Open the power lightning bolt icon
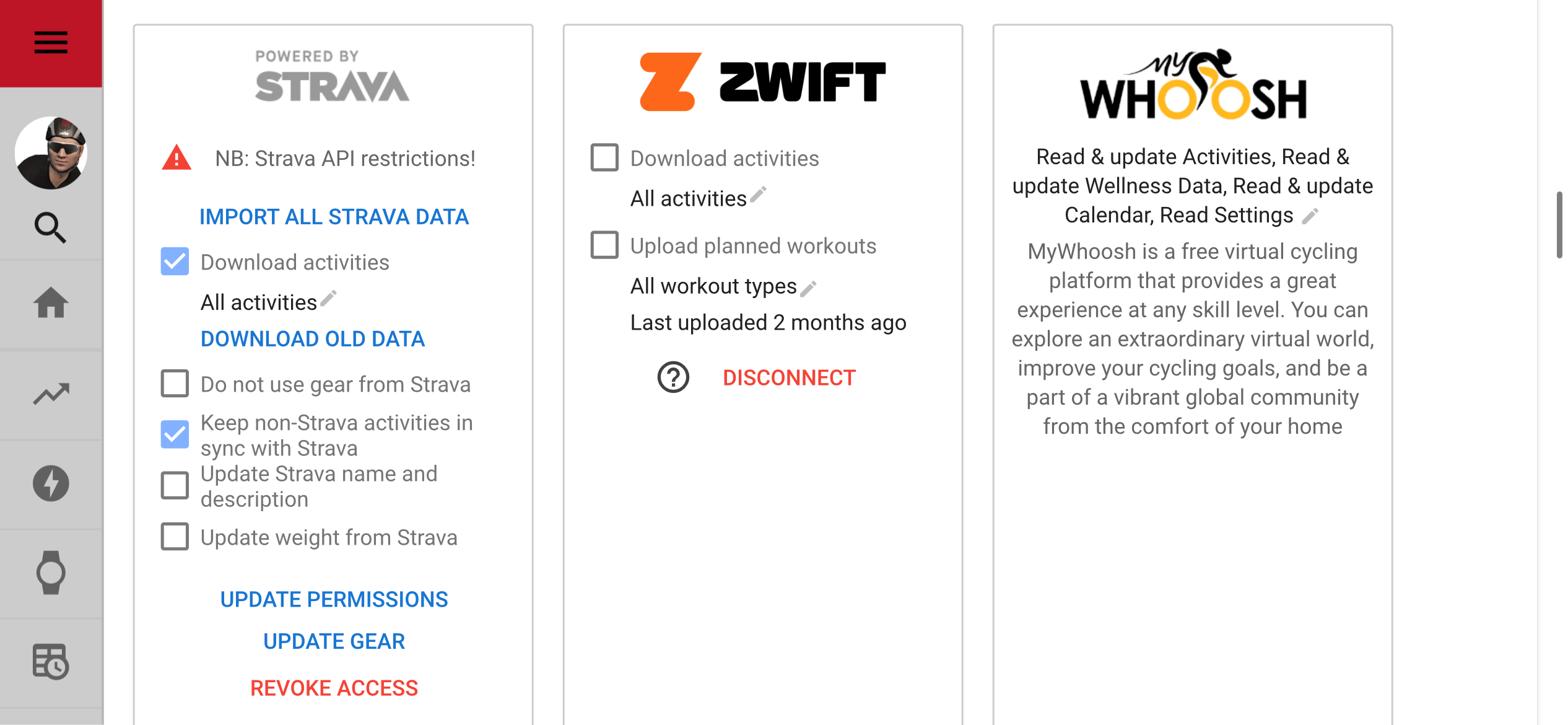This screenshot has height=725, width=1568. tap(51, 483)
